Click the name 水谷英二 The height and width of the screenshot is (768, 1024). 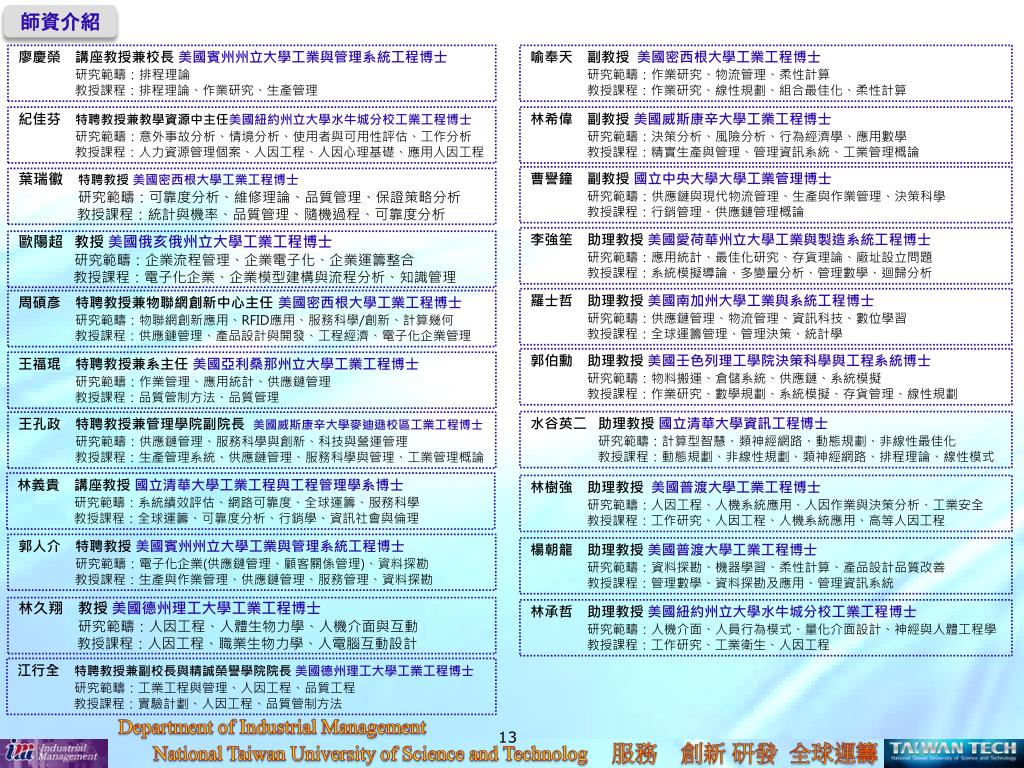(x=558, y=423)
